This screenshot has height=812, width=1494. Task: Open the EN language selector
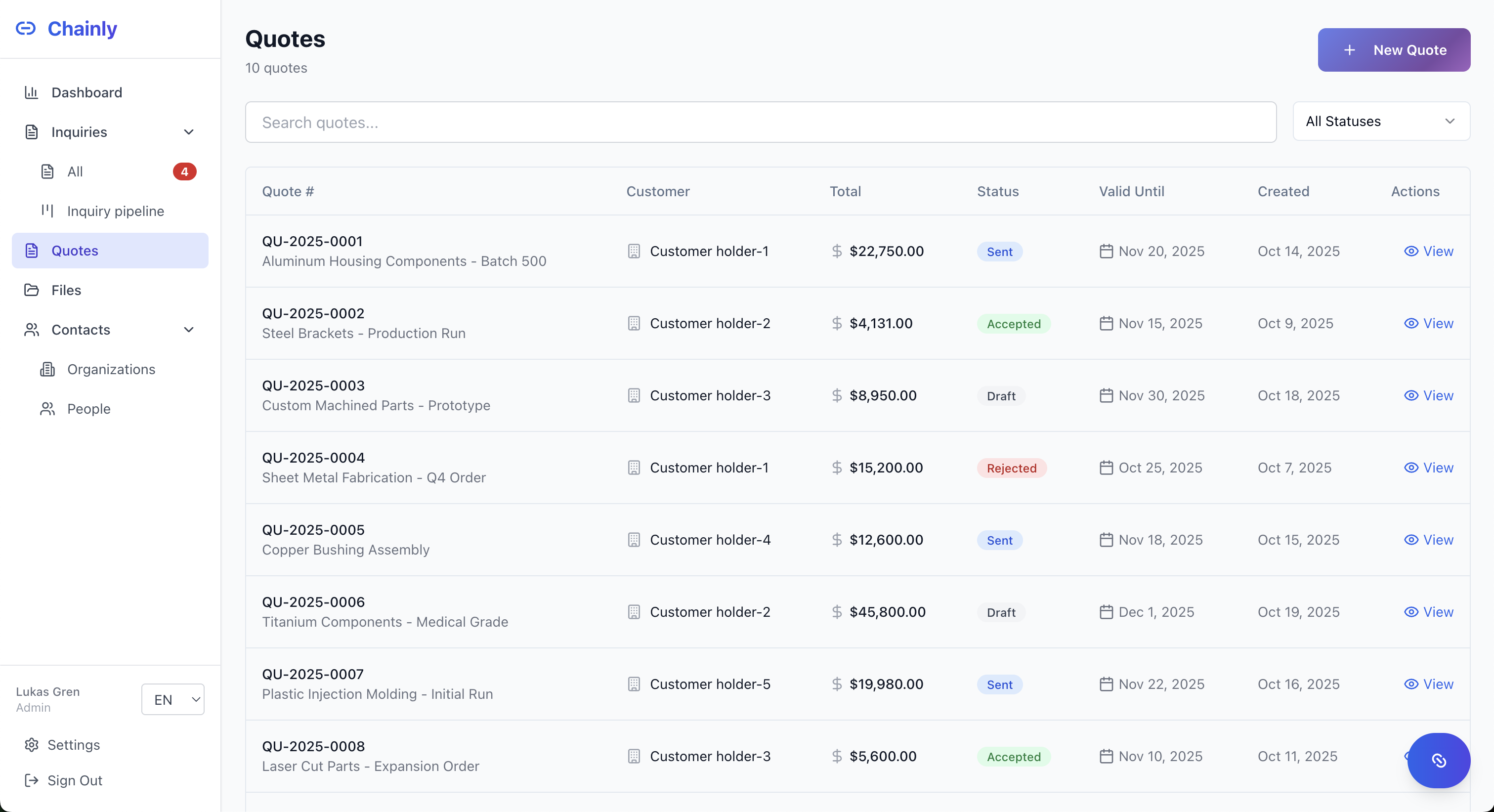coord(172,699)
